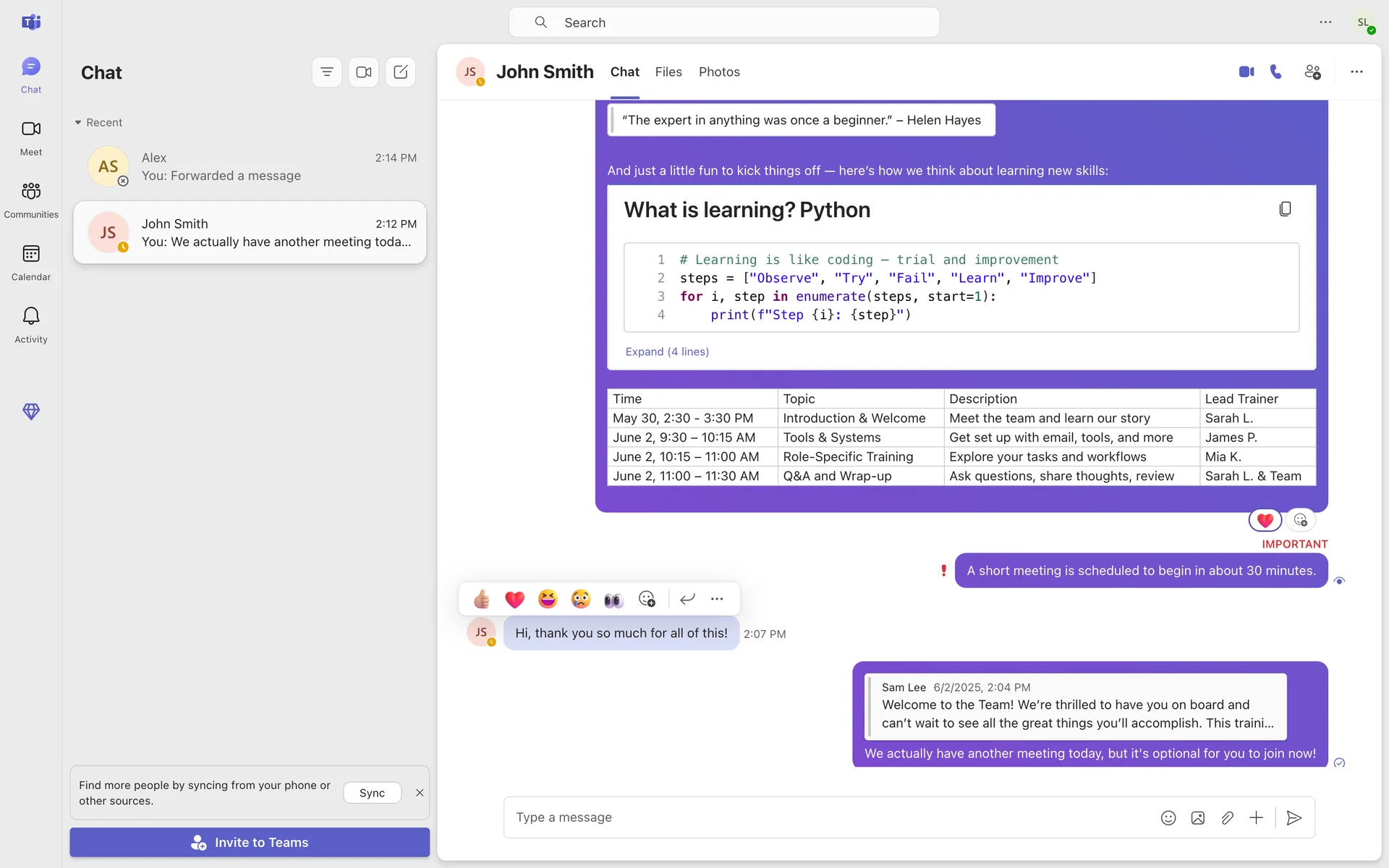Viewport: 1389px width, 868px height.
Task: Switch to the Files tab
Action: [x=668, y=72]
